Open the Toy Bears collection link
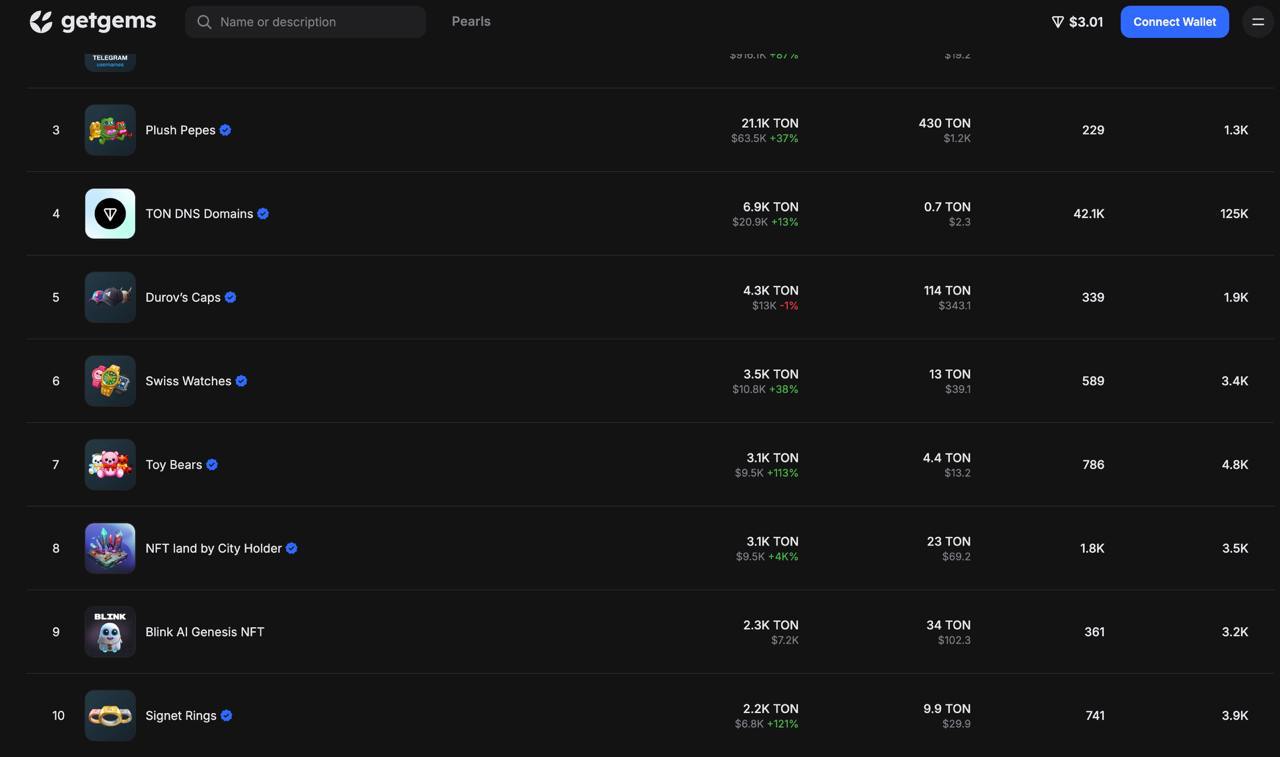The width and height of the screenshot is (1280, 757). tap(174, 465)
